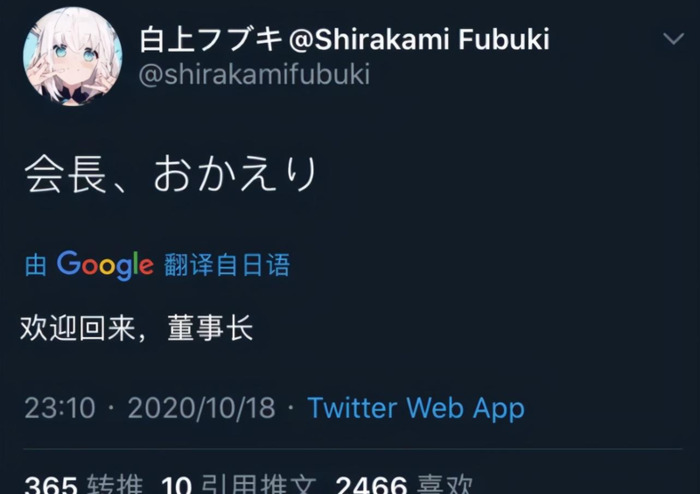Open Shirakami Fubuki's profile avatar
The width and height of the screenshot is (700, 494).
coord(72,56)
